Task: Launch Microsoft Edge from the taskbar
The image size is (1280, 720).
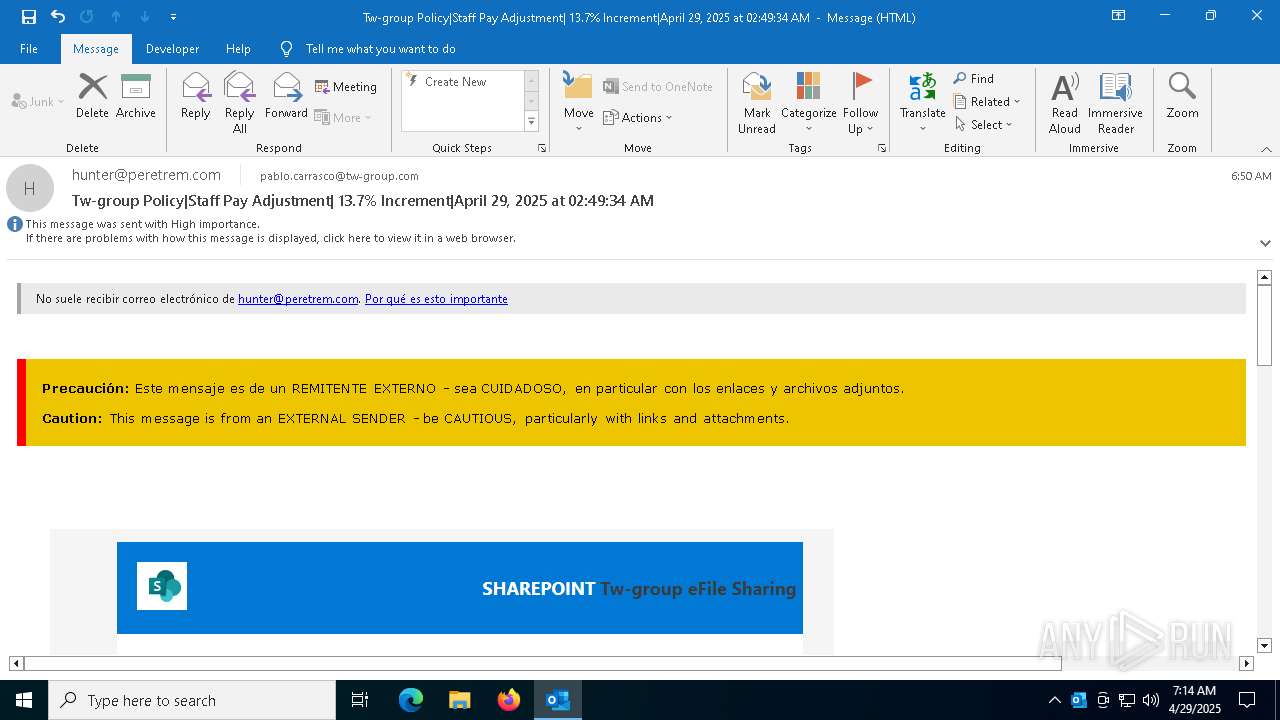Action: coord(411,700)
